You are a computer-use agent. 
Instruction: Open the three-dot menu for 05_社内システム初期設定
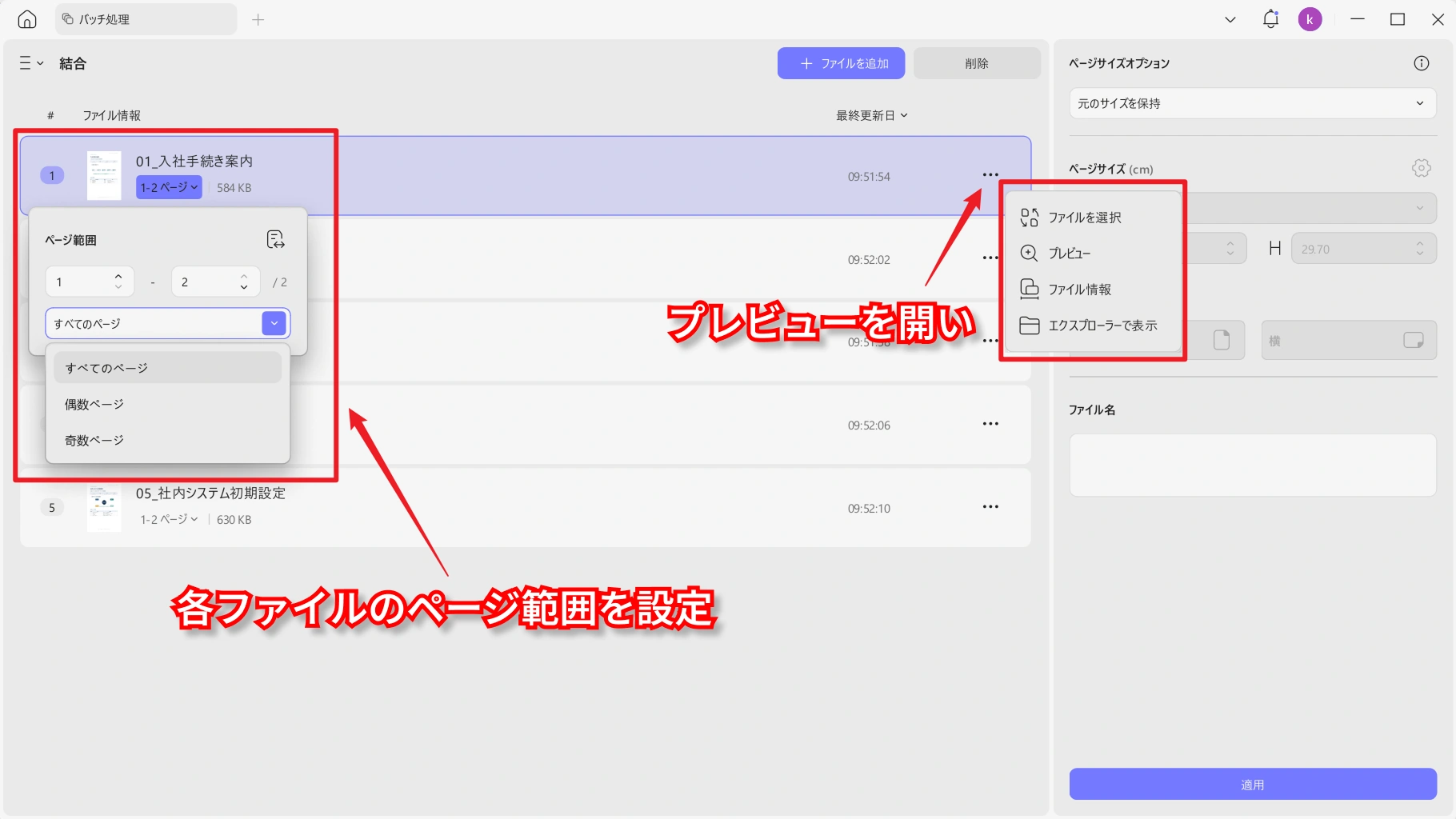(990, 507)
